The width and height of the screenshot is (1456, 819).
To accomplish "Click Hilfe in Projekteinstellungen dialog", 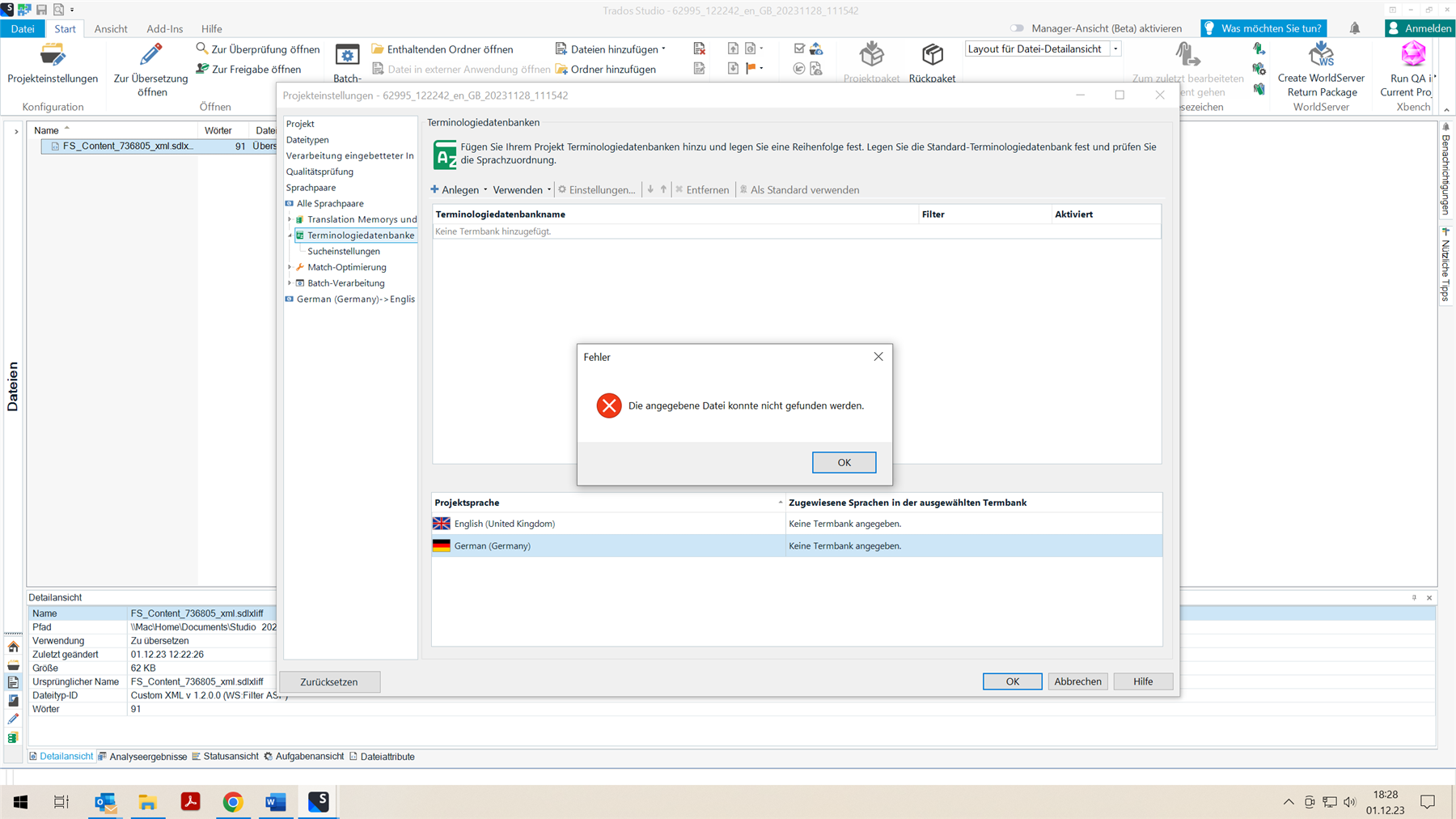I will (1143, 681).
